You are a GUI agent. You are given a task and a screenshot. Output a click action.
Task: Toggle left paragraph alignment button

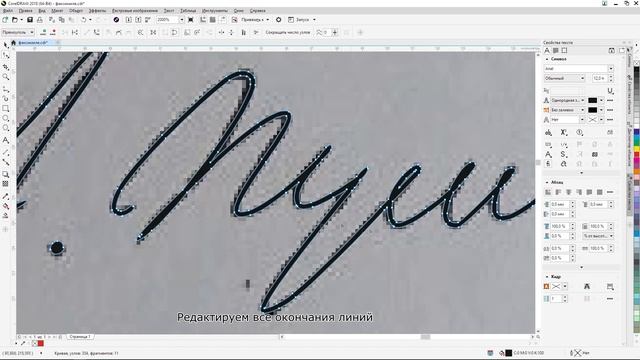[x=558, y=192]
